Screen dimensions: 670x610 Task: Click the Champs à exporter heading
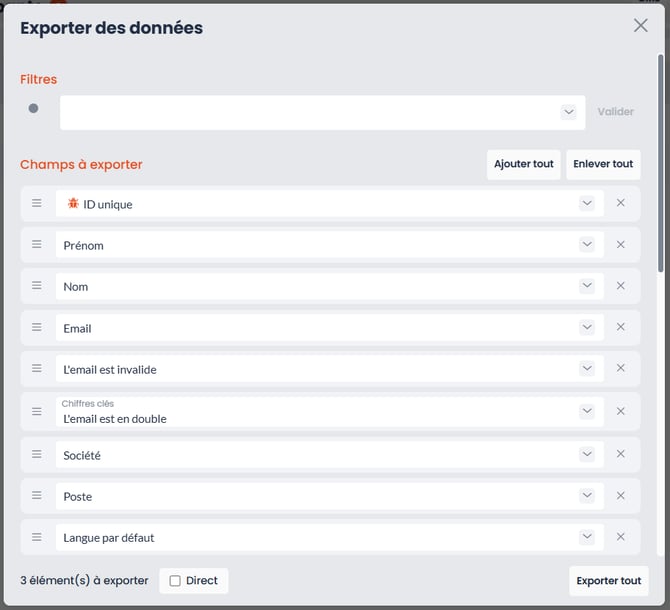tap(81, 164)
